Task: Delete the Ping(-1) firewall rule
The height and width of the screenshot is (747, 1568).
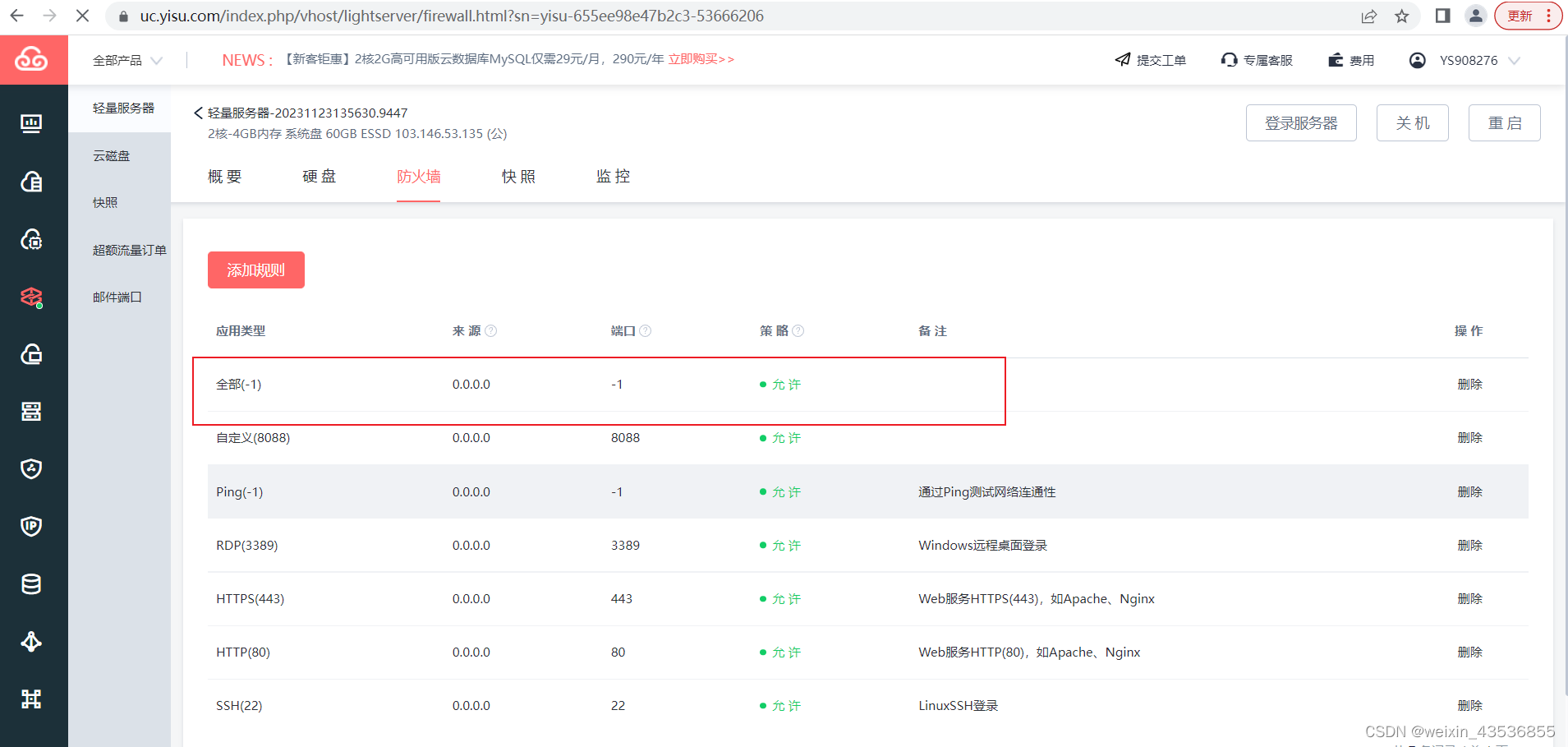Action: tap(1469, 491)
